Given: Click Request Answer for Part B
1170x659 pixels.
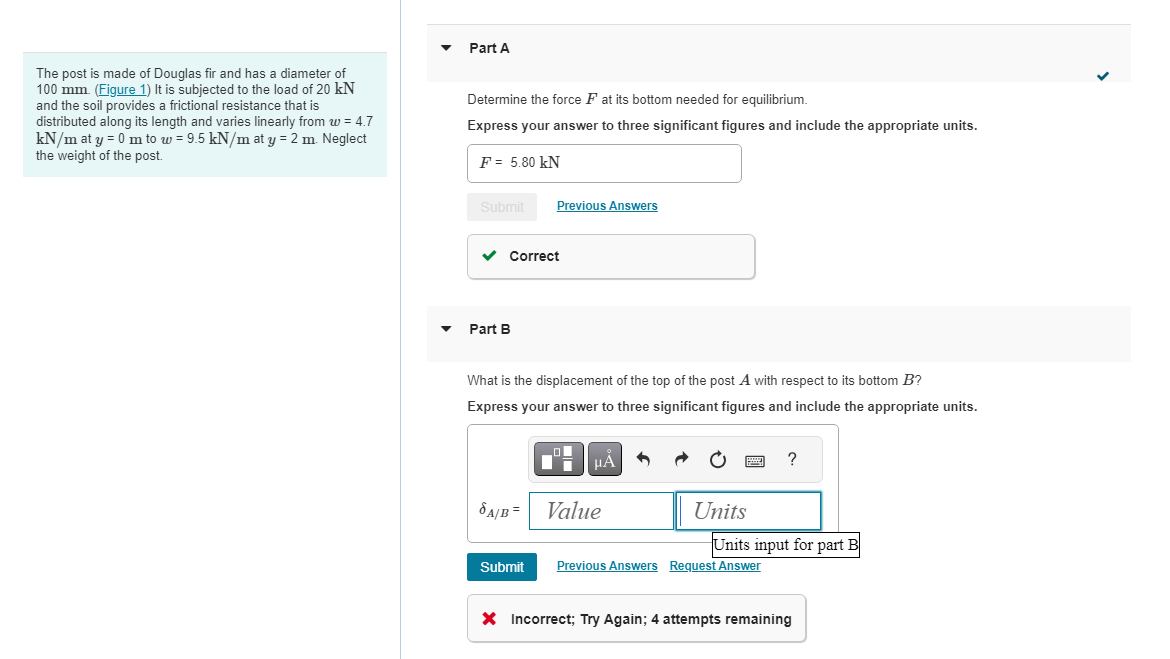Looking at the screenshot, I should point(714,566).
